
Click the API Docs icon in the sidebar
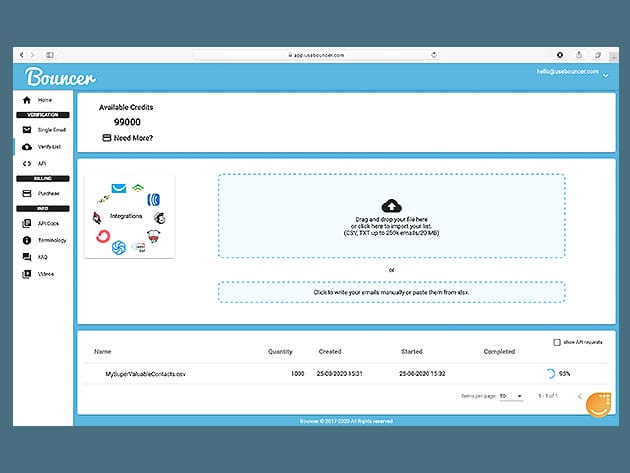[x=26, y=224]
